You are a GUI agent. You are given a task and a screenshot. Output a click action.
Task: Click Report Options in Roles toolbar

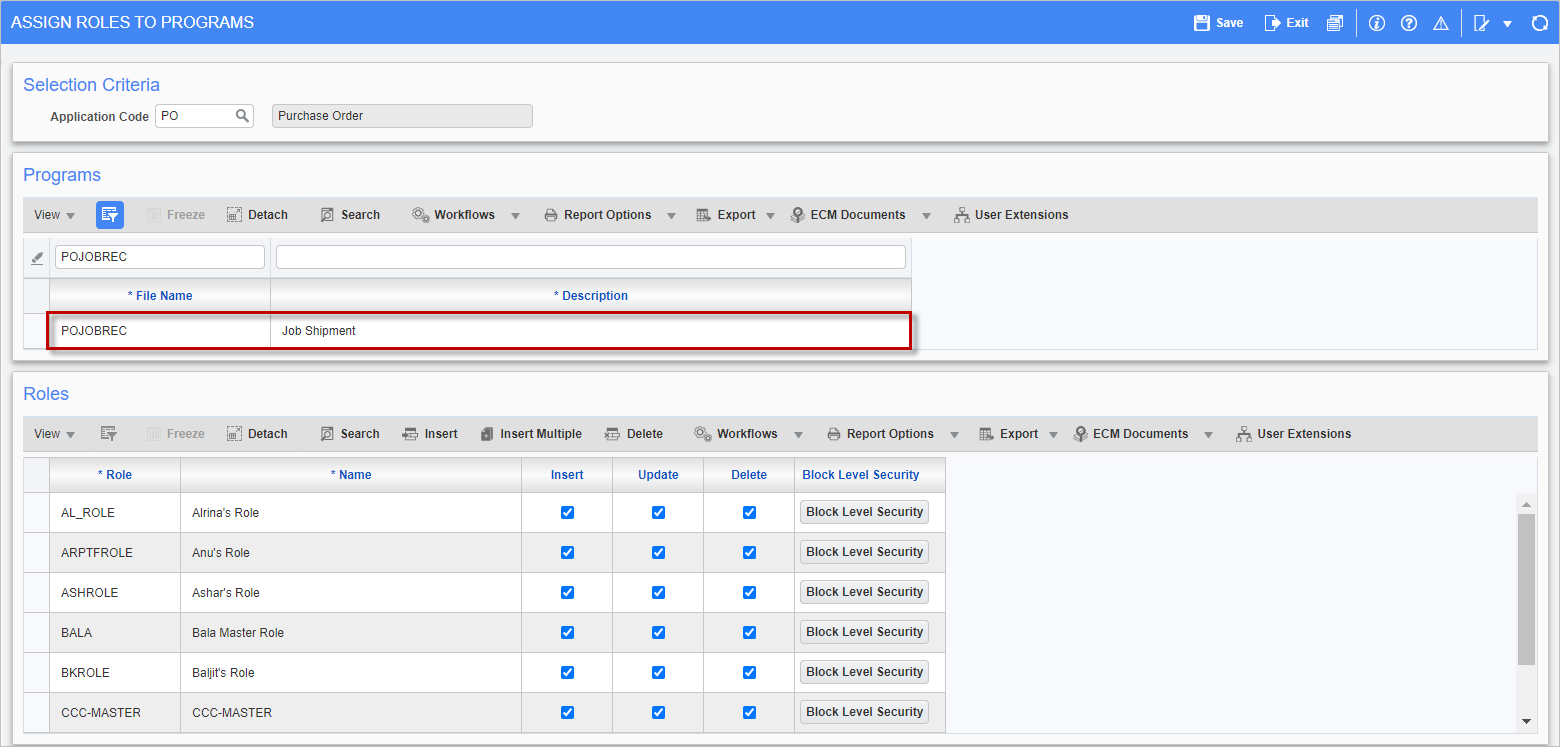coord(880,434)
